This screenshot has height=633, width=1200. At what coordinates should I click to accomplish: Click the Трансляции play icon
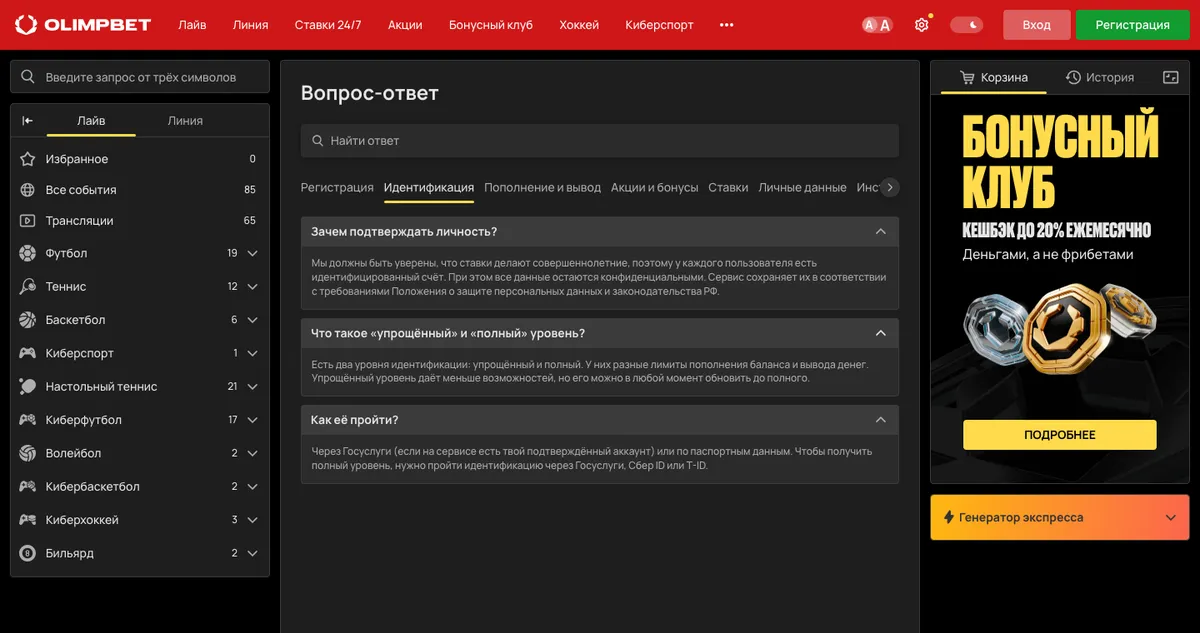pos(28,220)
